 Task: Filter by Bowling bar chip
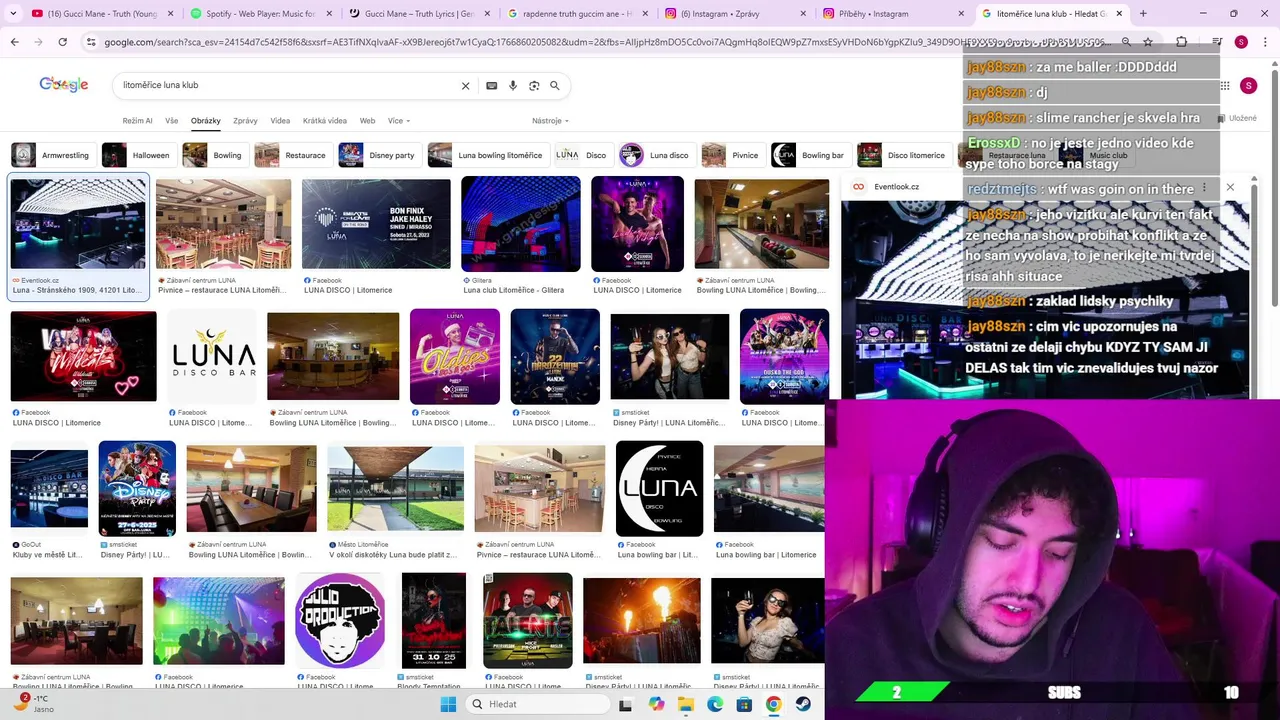point(810,155)
